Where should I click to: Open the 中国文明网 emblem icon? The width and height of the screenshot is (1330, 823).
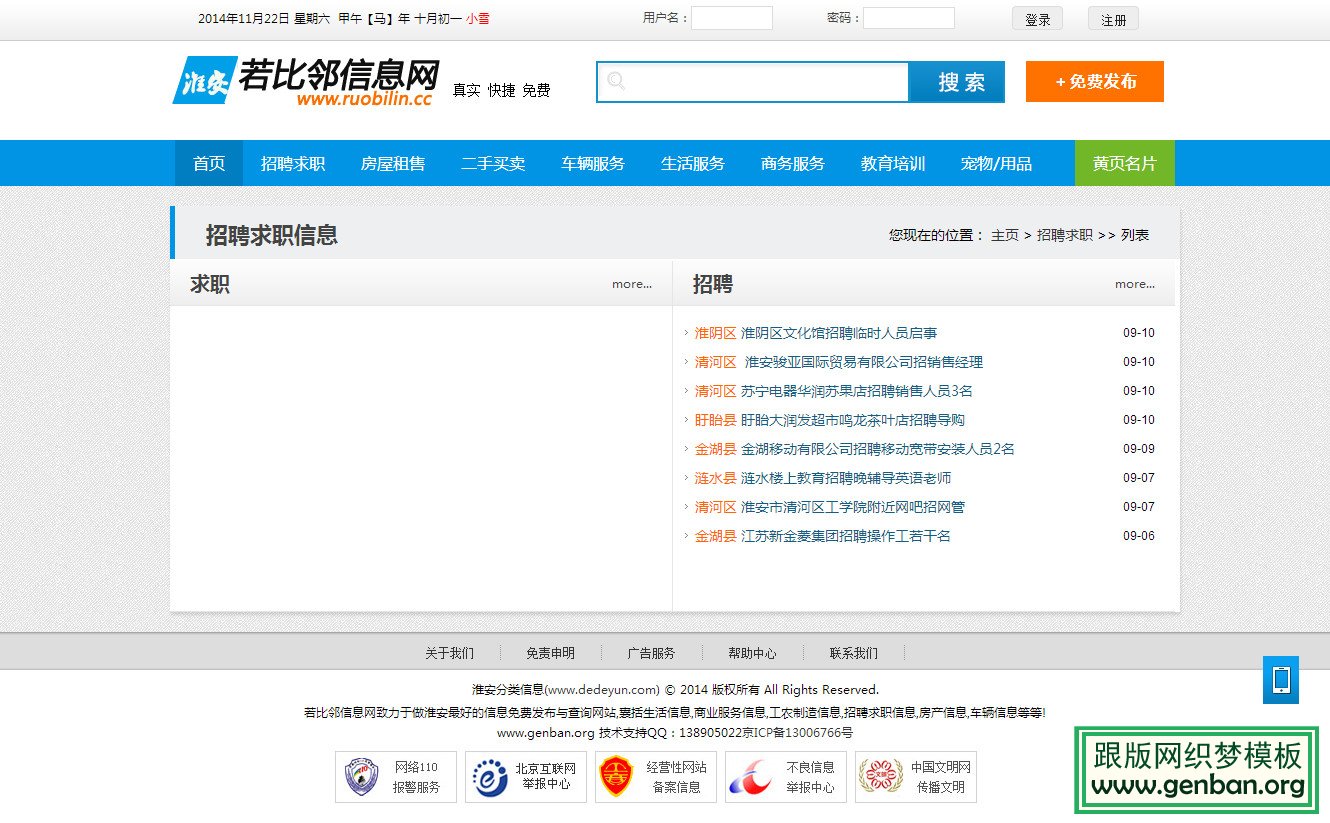pyautogui.click(x=877, y=777)
